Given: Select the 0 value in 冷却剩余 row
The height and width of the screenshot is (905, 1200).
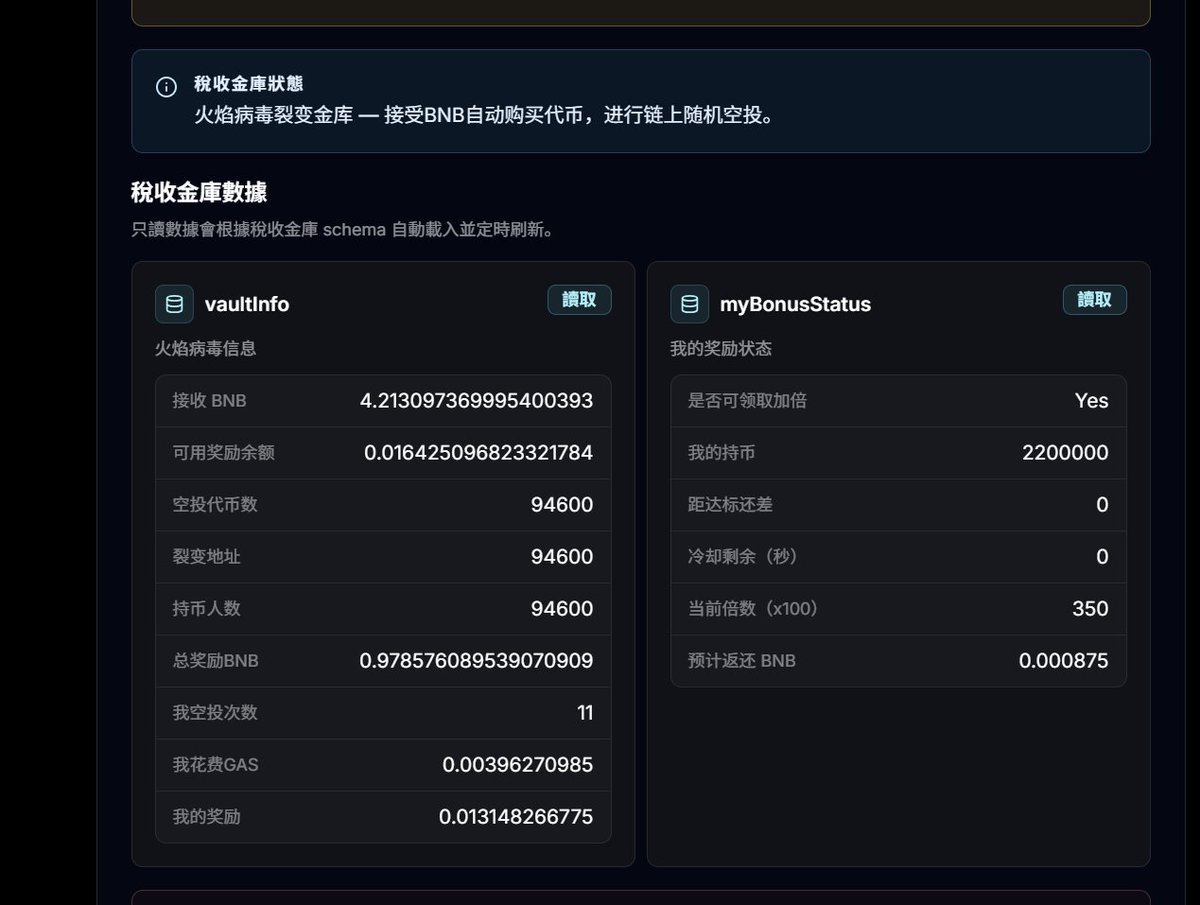Looking at the screenshot, I should pos(1102,557).
